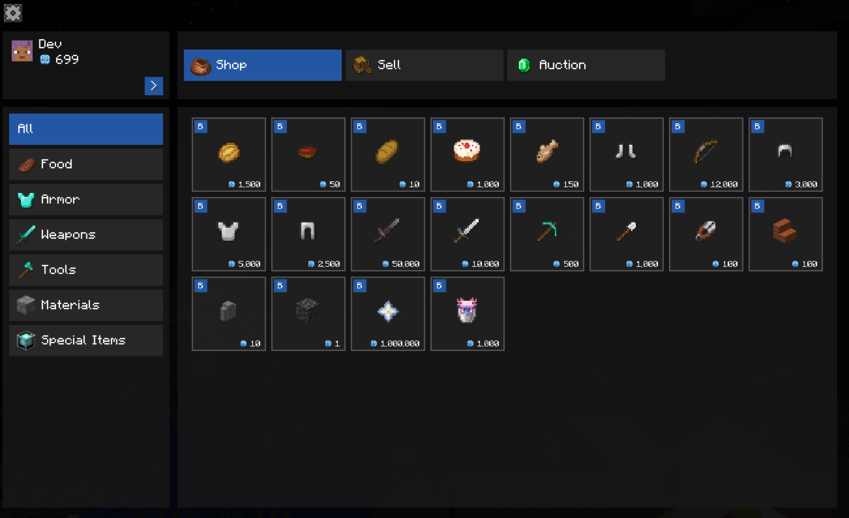Switch to the Shop tab
Viewport: 849px width, 518px height.
(x=263, y=65)
